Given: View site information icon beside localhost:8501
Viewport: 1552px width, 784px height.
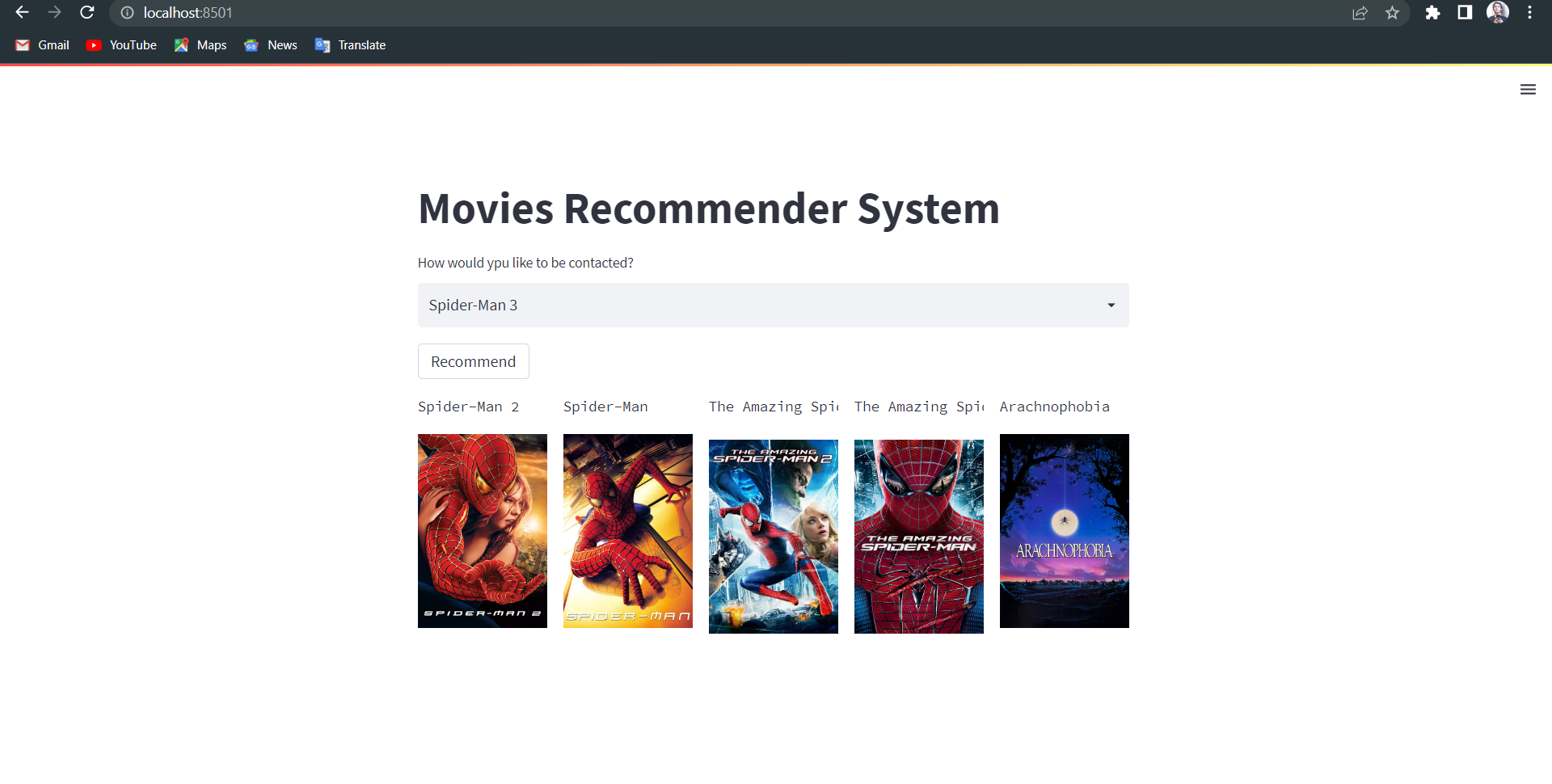Looking at the screenshot, I should click(127, 13).
